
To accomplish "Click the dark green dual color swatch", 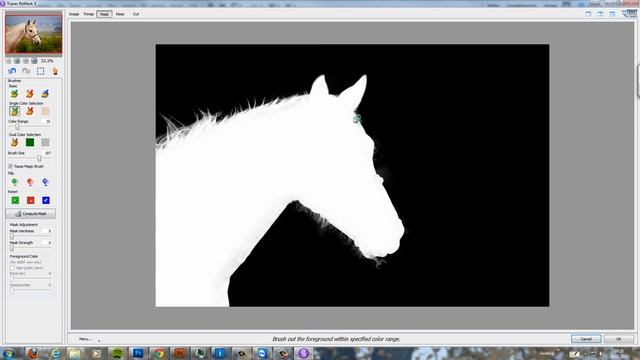I will (30, 142).
